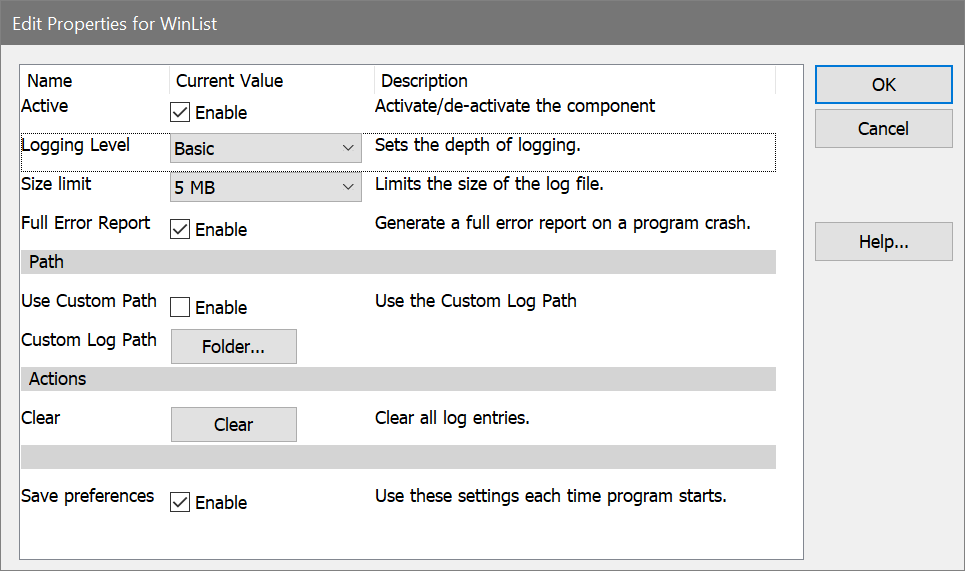
Task: Click the Folder... button
Action: [234, 347]
